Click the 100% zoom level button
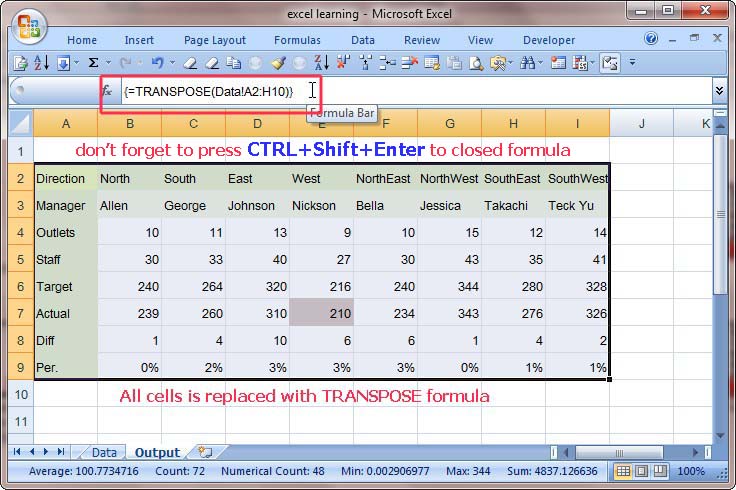Screen dimensions: 736x490 coord(690,471)
